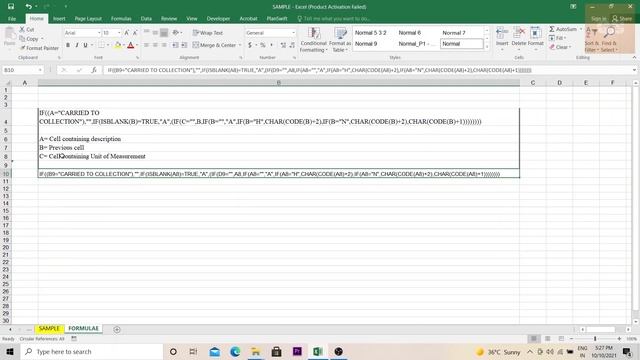Switch to the Page Layout tab
Viewport: 640px width, 360px height.
(x=88, y=19)
